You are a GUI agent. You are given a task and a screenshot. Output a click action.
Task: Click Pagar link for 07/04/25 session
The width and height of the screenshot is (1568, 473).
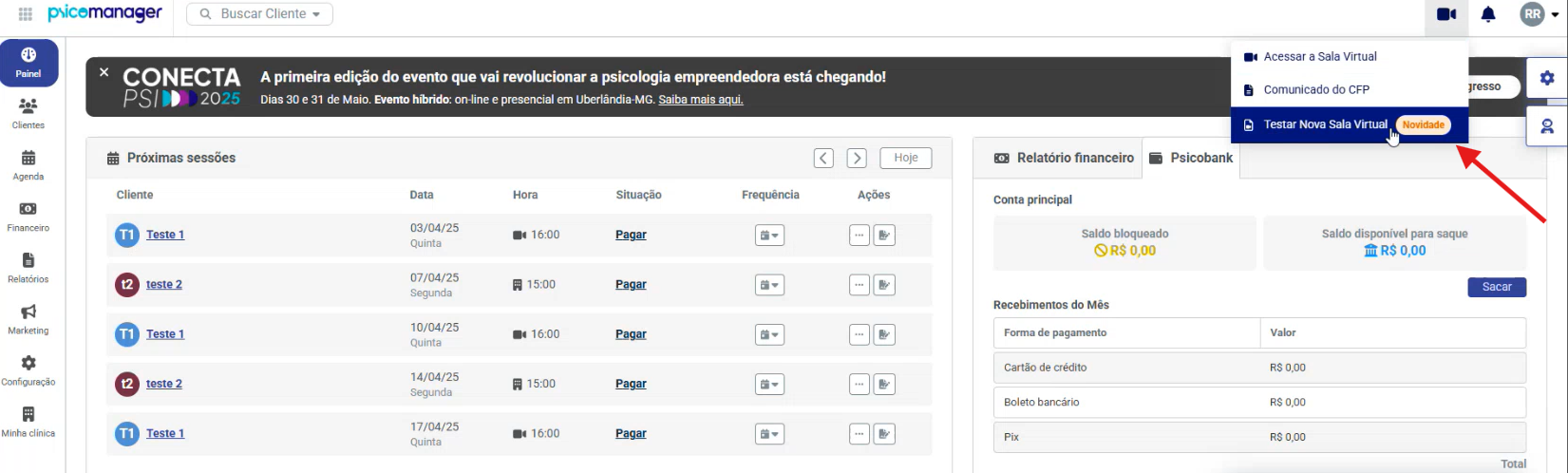pos(631,284)
